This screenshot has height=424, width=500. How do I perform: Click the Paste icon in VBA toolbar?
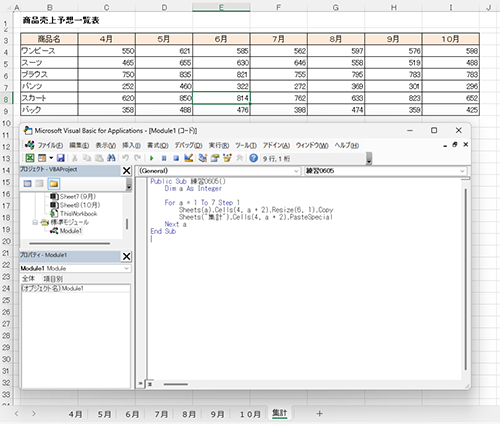point(99,158)
